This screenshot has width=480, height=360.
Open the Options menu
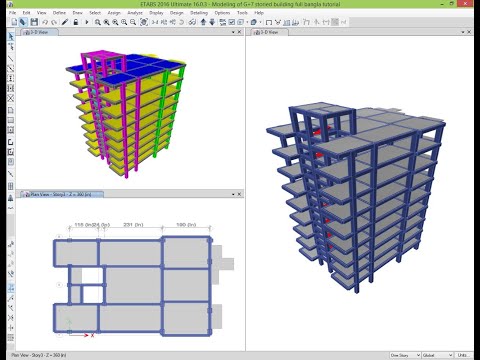point(222,13)
